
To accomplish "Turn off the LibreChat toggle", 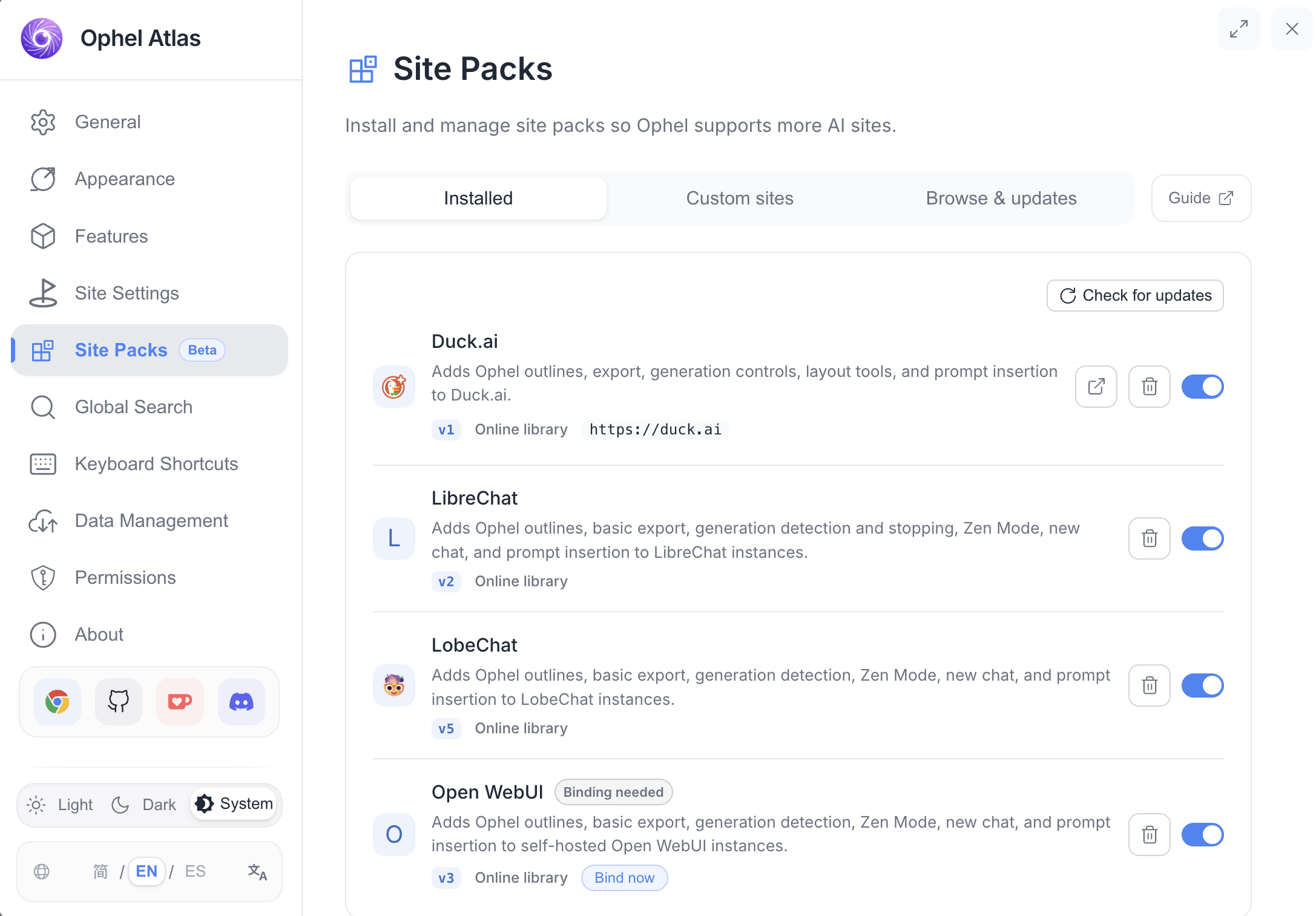I will [1203, 538].
